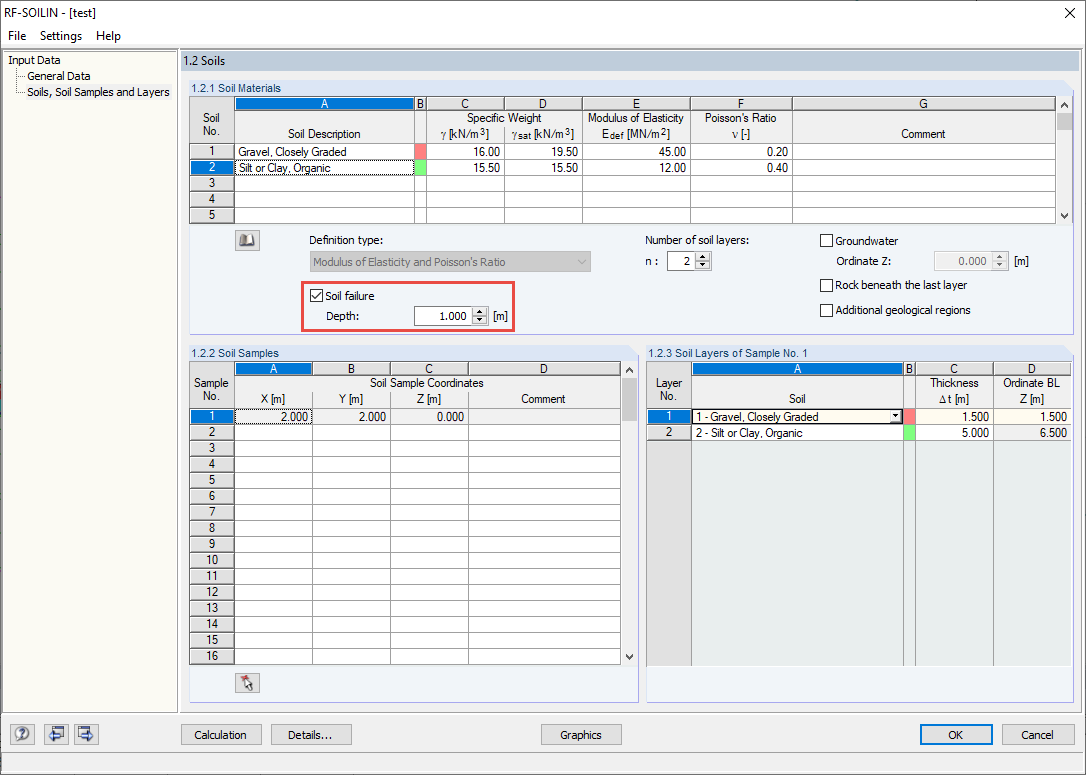Open the Definition type combo box
The image size is (1086, 775).
coord(450,262)
